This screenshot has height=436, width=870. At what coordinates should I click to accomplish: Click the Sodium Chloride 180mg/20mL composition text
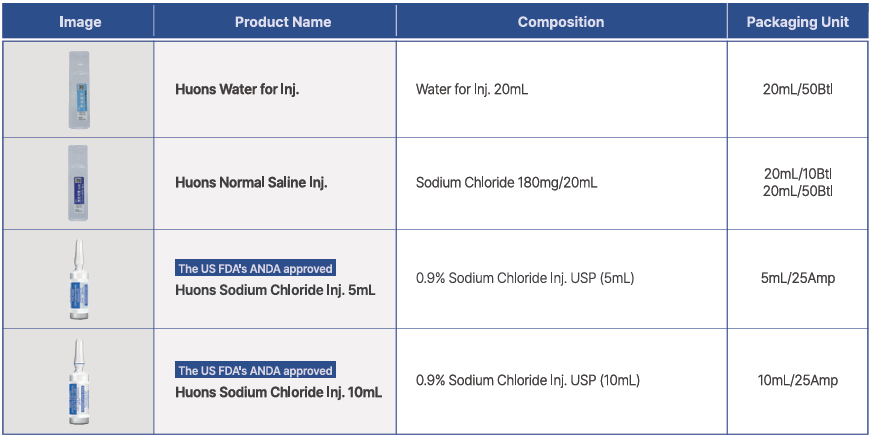[507, 183]
